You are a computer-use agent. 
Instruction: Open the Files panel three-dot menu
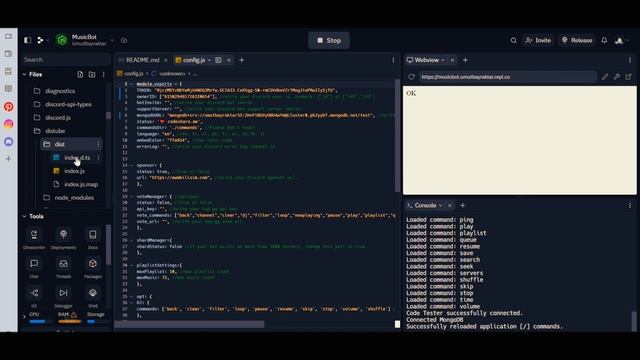pyautogui.click(x=103, y=74)
